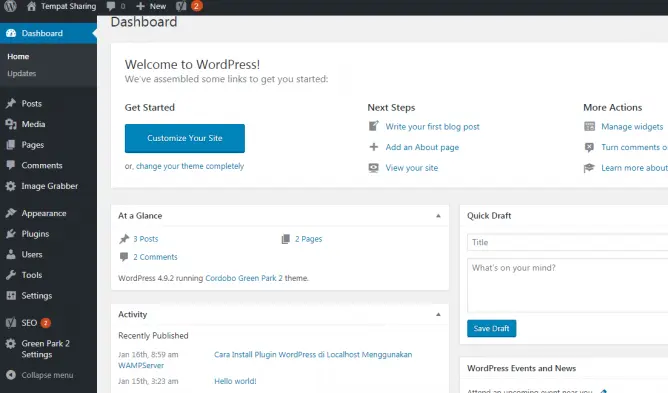
Task: Click the pushpin icon next to 3 Posts
Action: click(x=124, y=239)
